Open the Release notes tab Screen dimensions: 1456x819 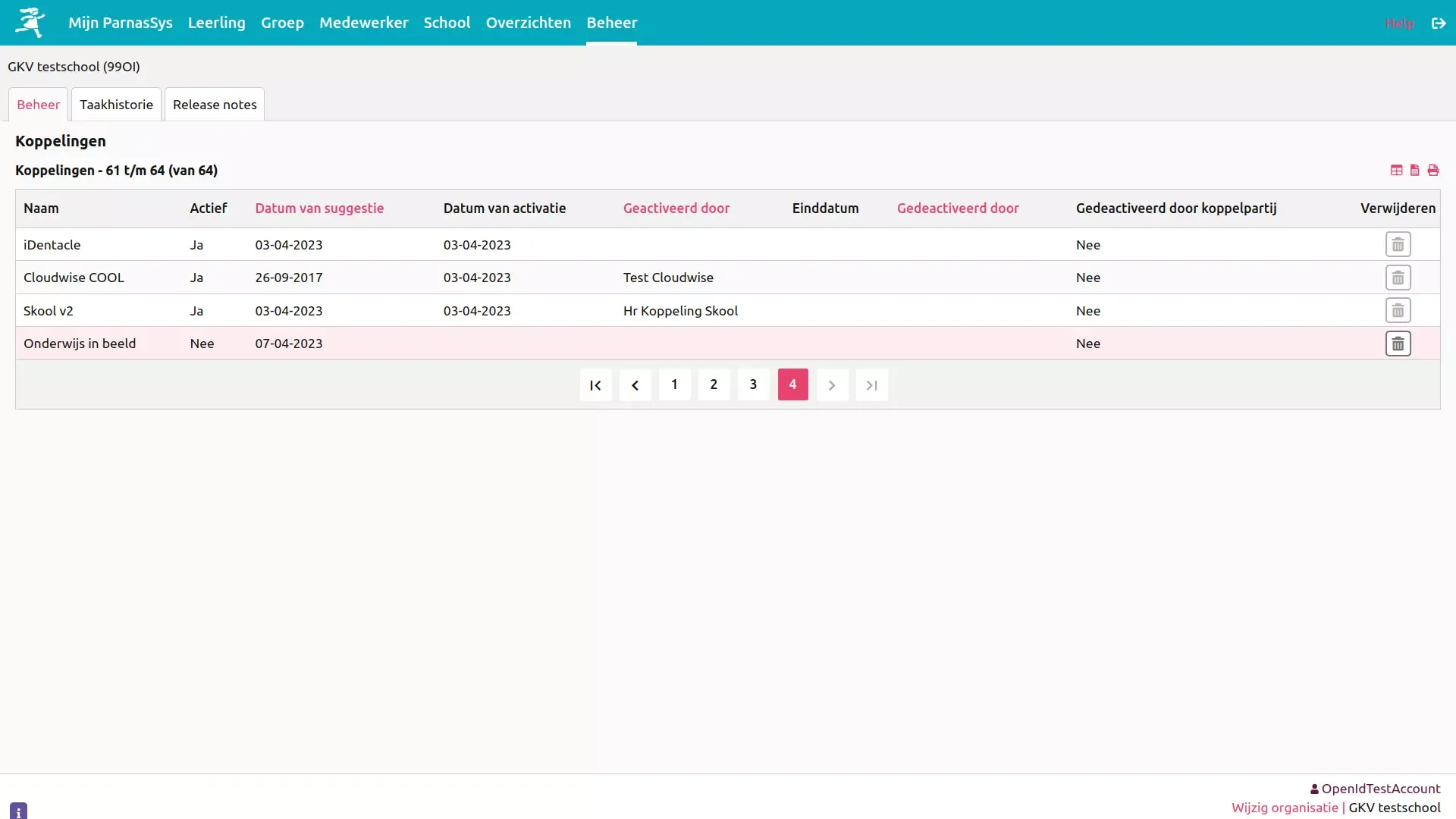(215, 105)
